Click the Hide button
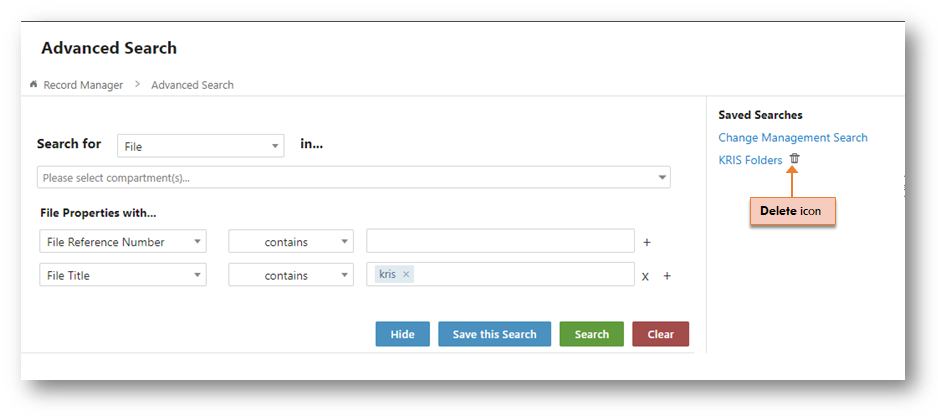938x420 pixels. 403,334
